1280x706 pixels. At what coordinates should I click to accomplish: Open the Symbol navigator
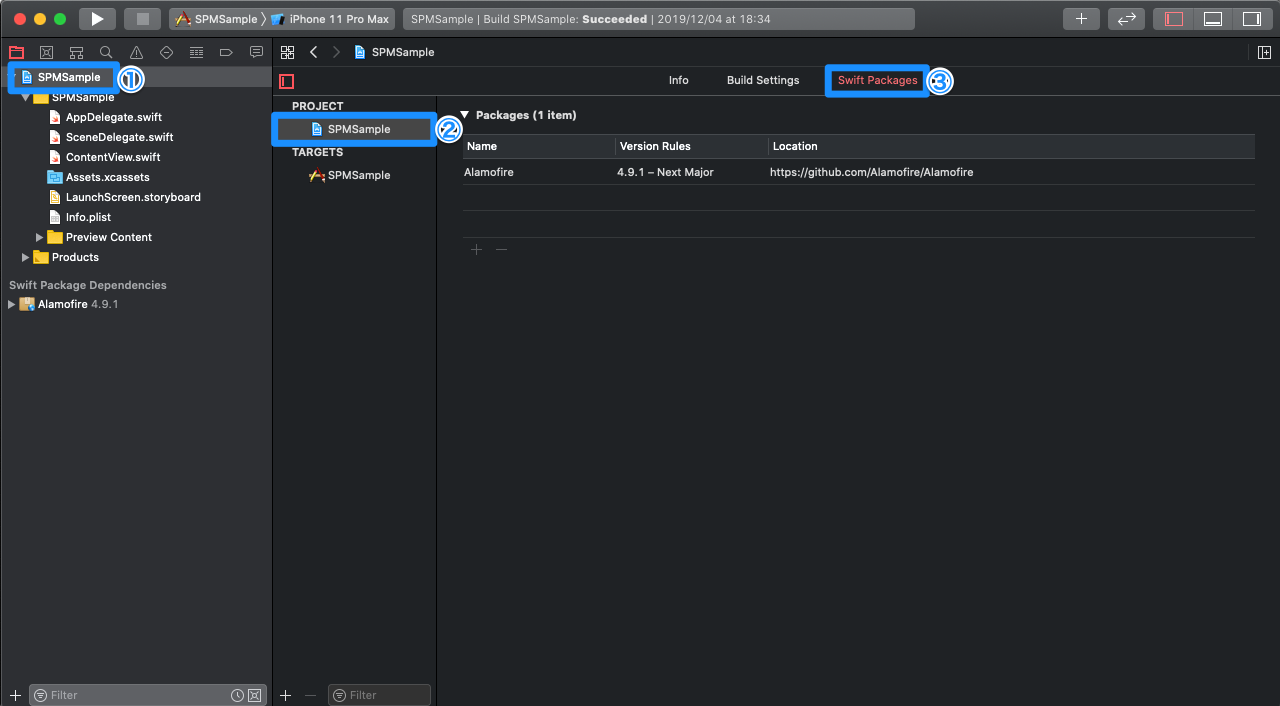(x=76, y=52)
